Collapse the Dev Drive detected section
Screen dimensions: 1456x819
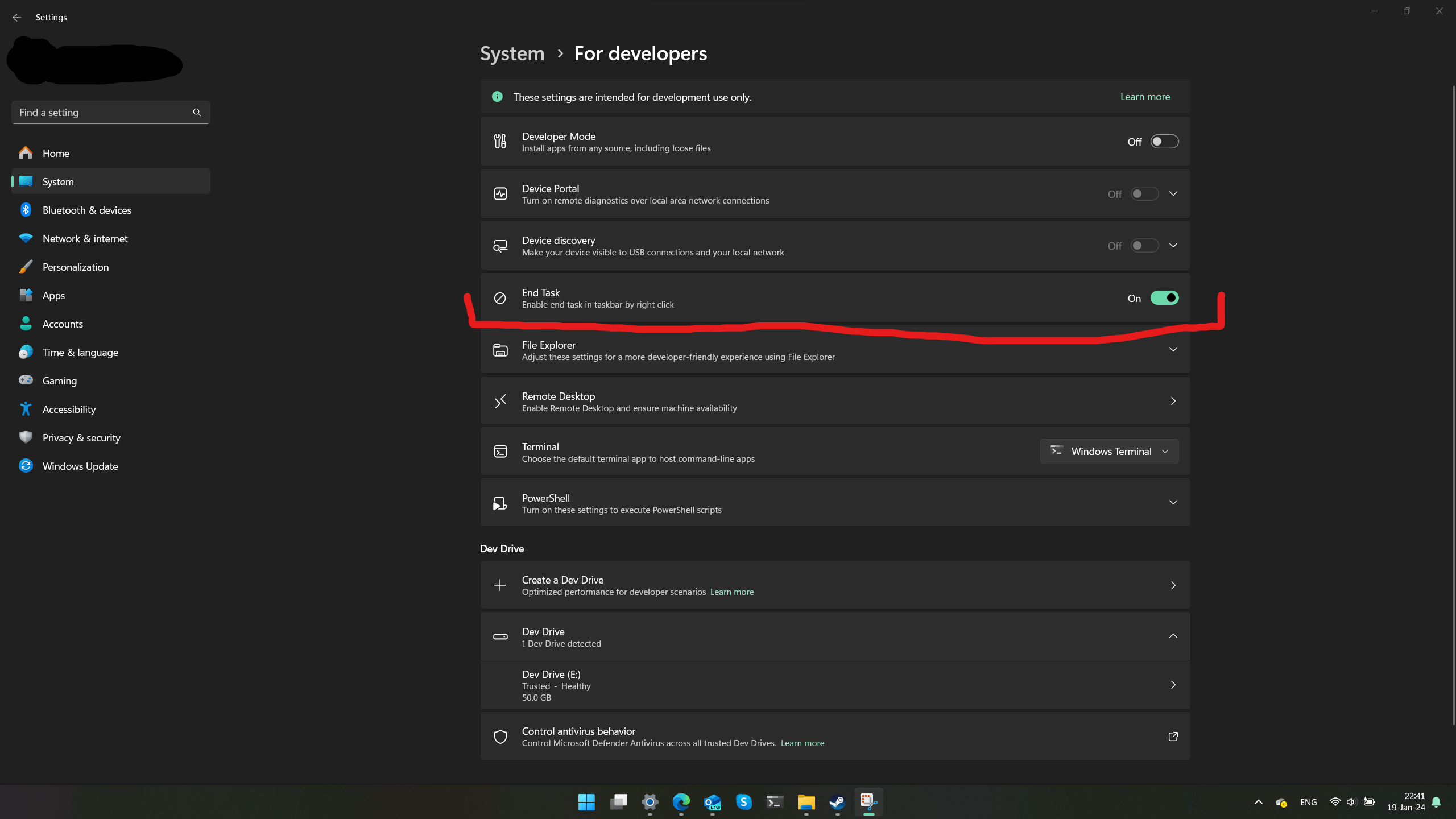1173,636
